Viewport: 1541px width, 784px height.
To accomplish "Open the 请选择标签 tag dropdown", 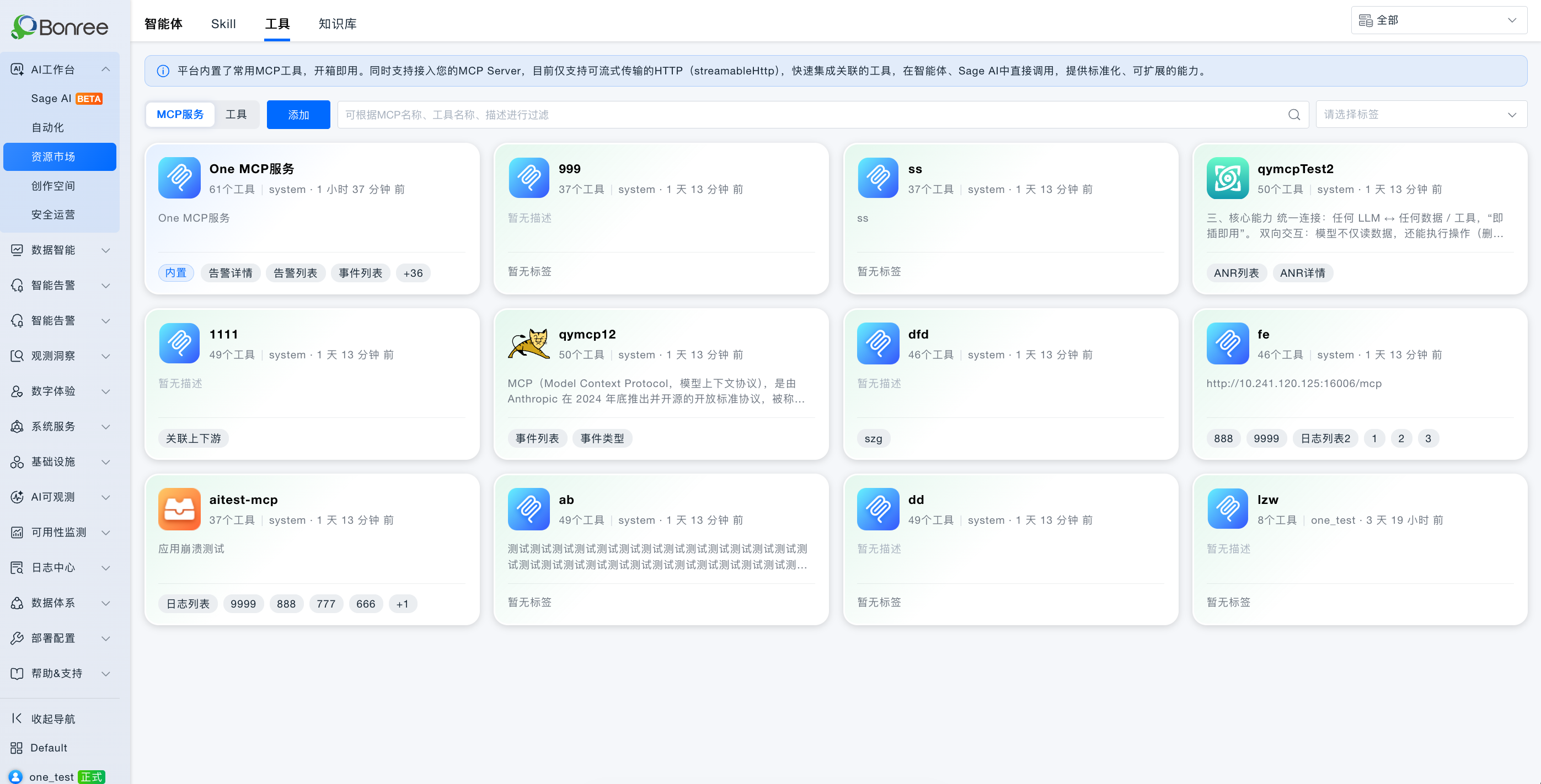I will coord(1421,114).
